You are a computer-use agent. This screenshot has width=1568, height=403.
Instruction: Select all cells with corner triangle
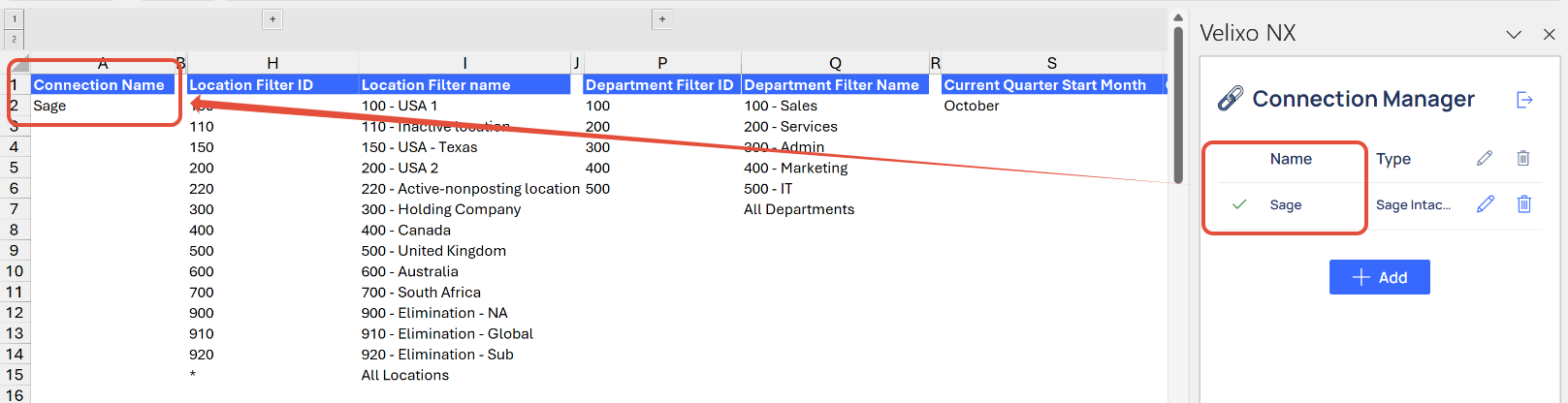(18, 63)
